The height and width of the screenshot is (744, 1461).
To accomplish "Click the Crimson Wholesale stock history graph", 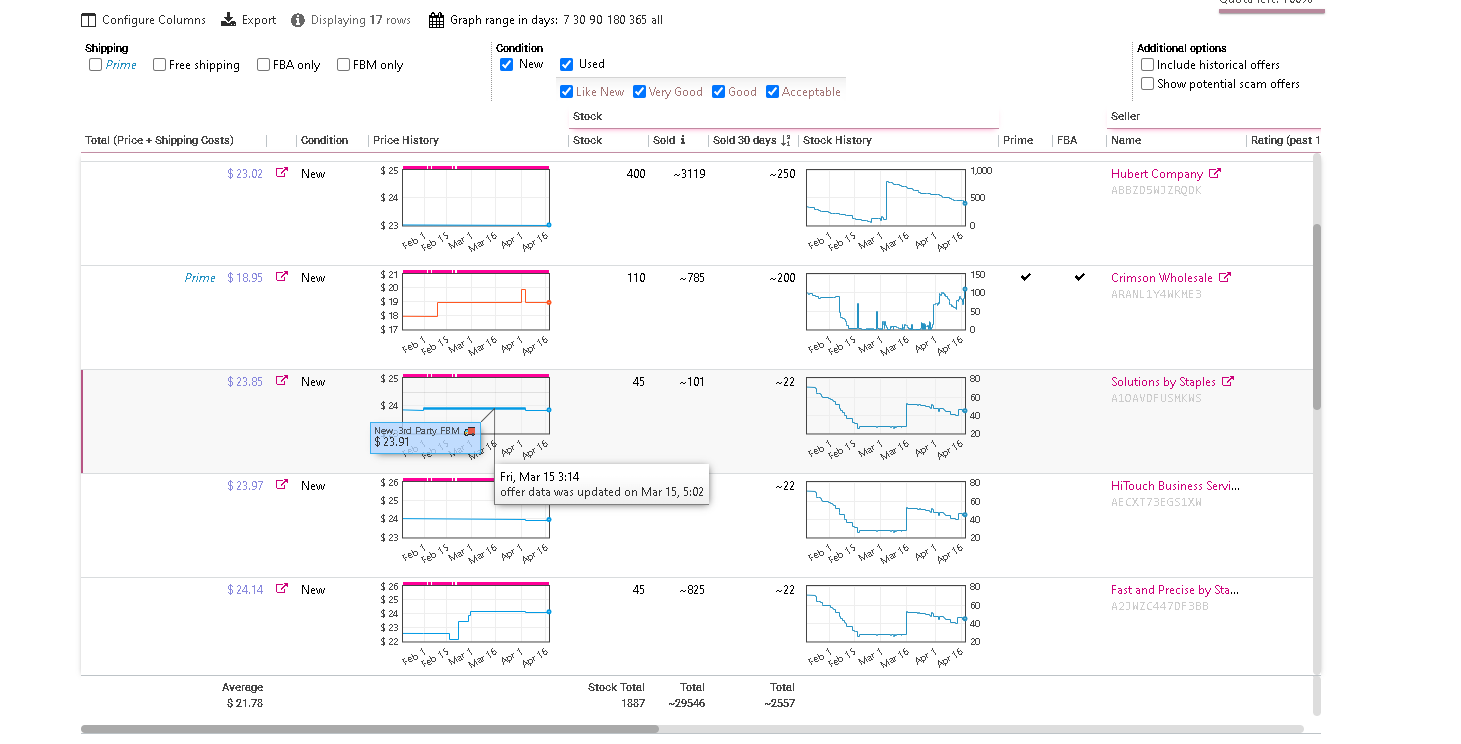I will 885,302.
